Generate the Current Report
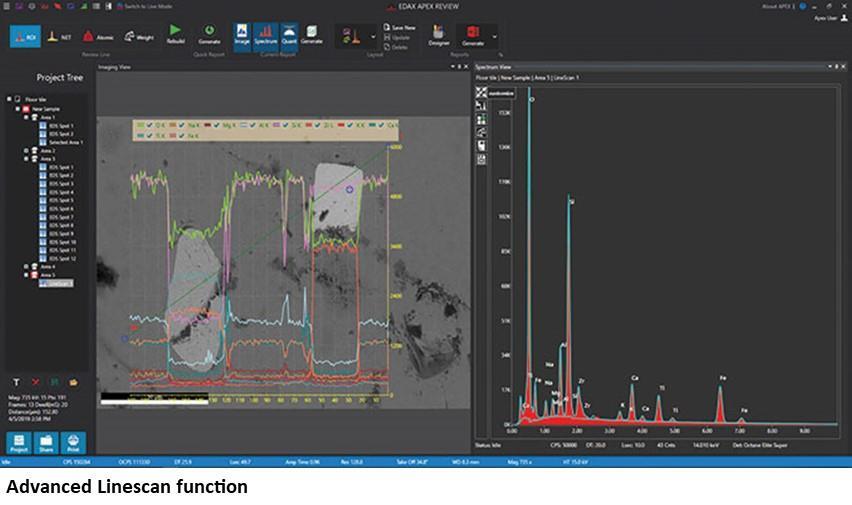 [x=311, y=34]
